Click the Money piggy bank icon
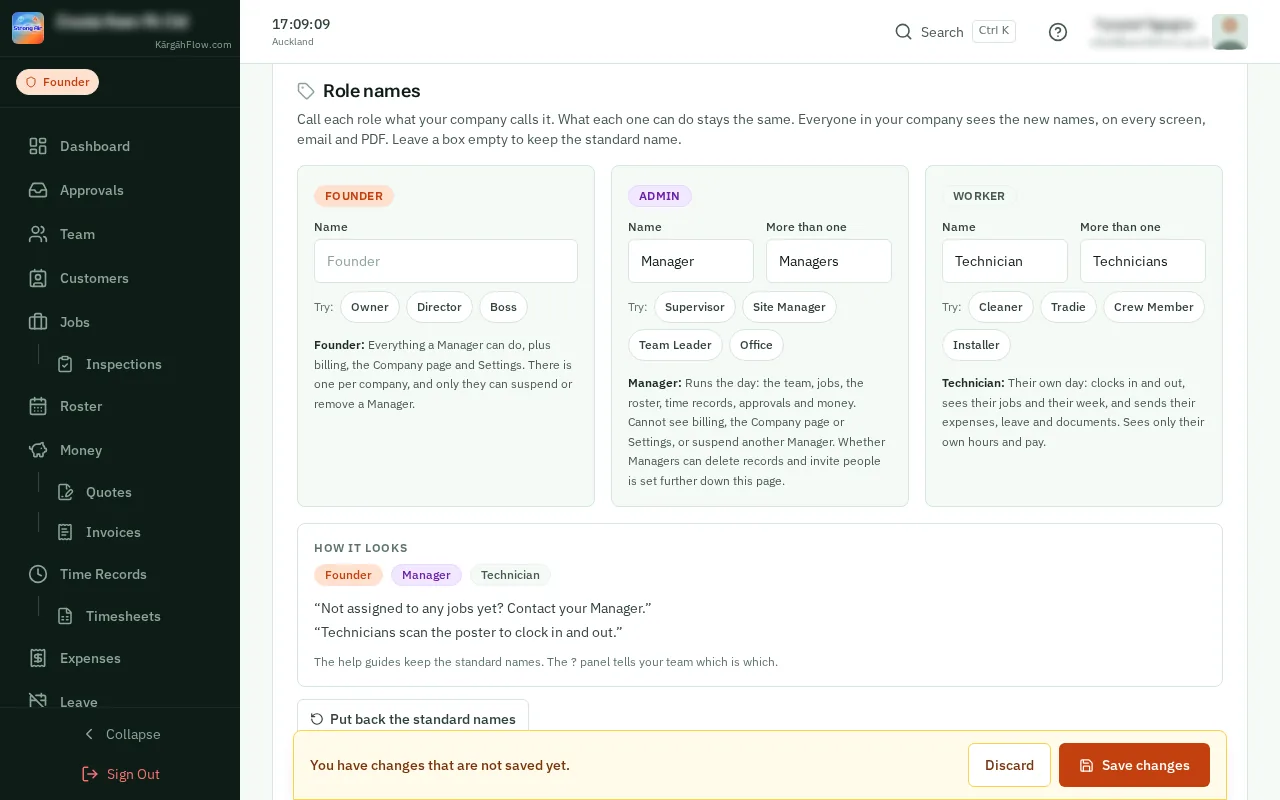 pyautogui.click(x=38, y=450)
